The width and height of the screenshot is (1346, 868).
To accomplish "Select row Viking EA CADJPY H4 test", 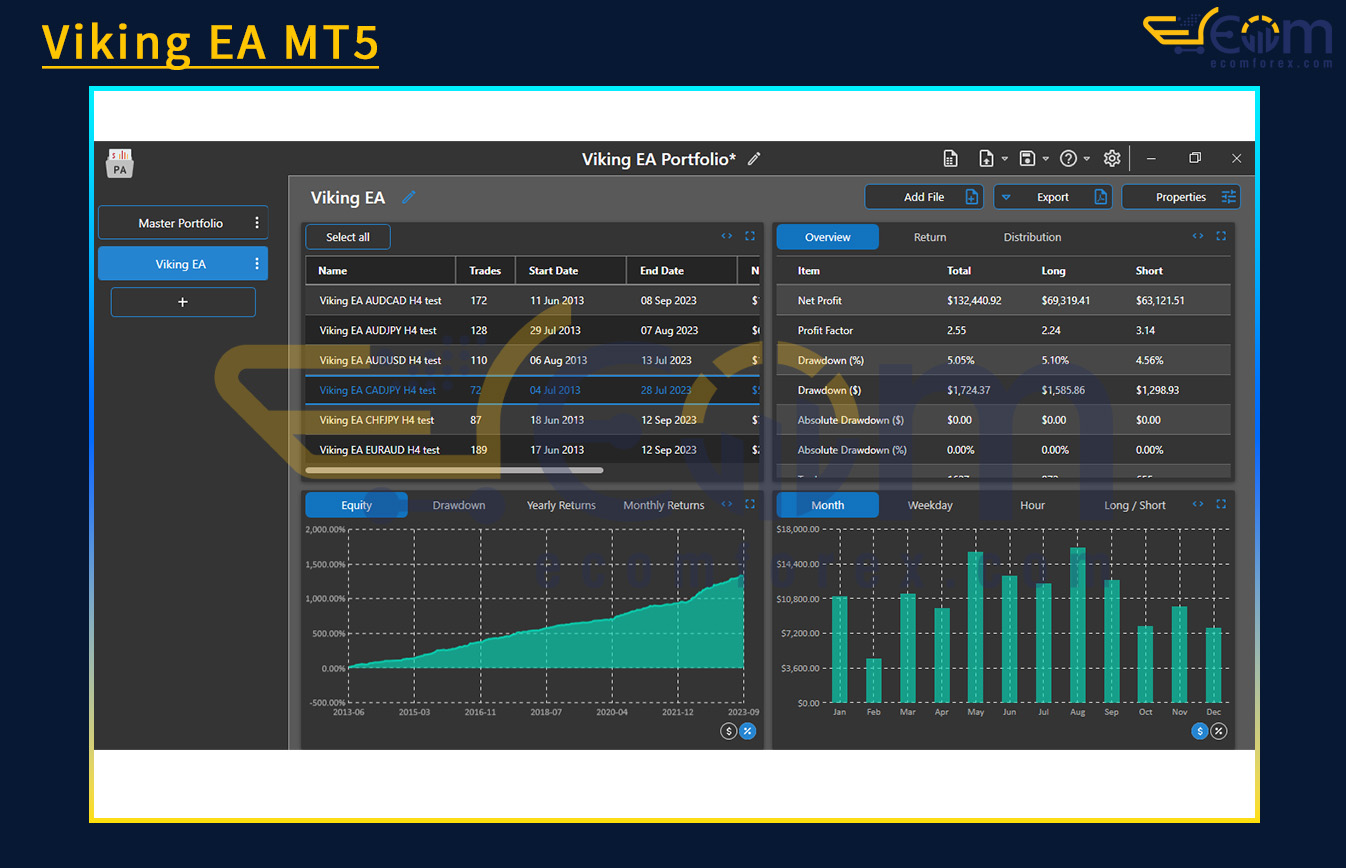I will (533, 390).
